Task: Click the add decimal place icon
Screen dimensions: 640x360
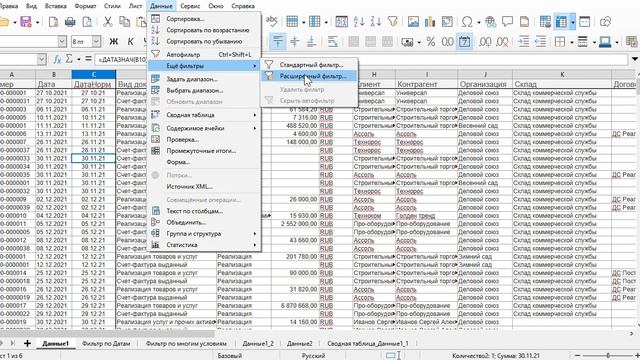Action: pyautogui.click(x=485, y=42)
